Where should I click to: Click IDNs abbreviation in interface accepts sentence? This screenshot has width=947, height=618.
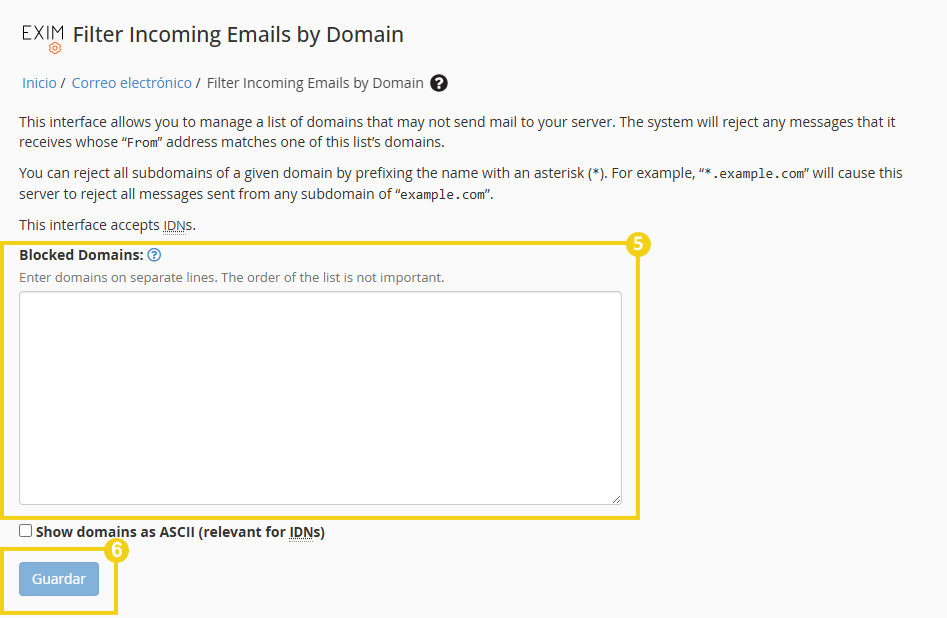tap(174, 225)
